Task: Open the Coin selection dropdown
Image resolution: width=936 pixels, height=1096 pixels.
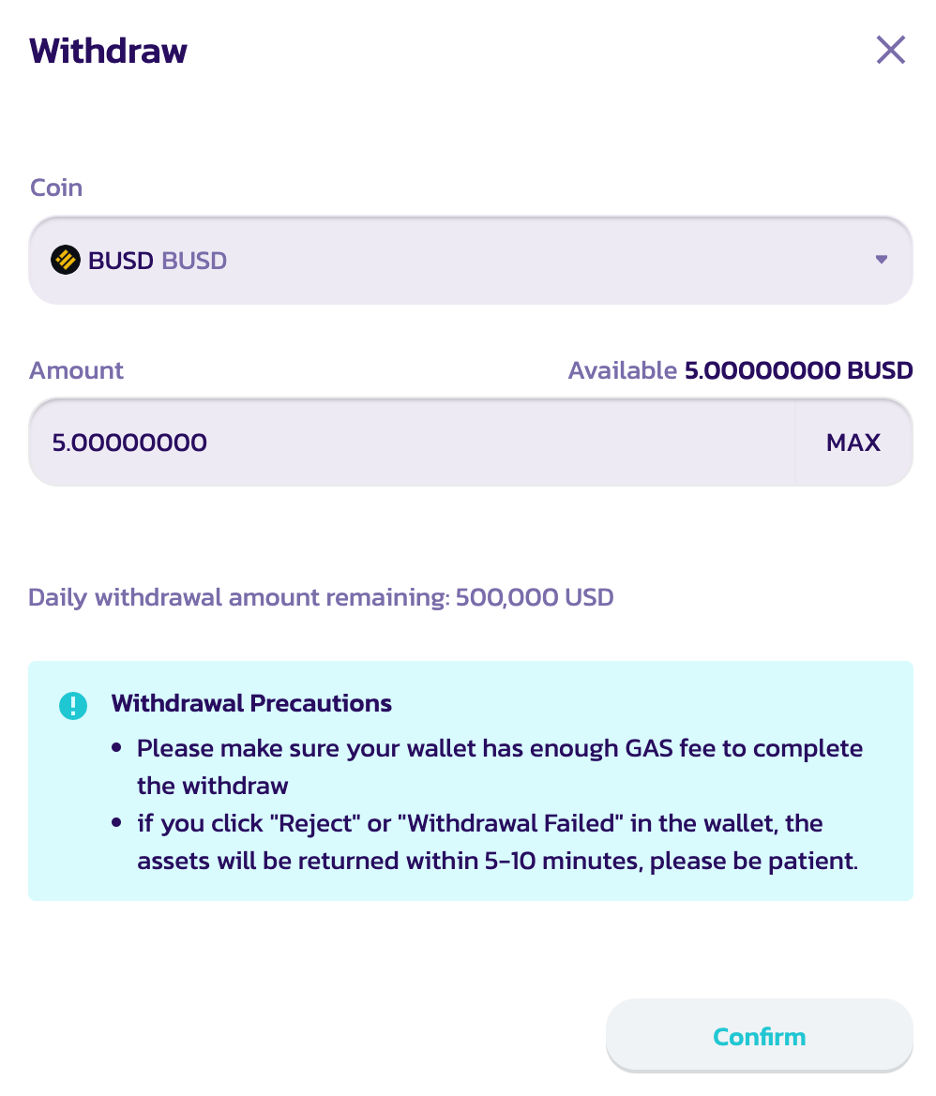Action: coord(470,261)
